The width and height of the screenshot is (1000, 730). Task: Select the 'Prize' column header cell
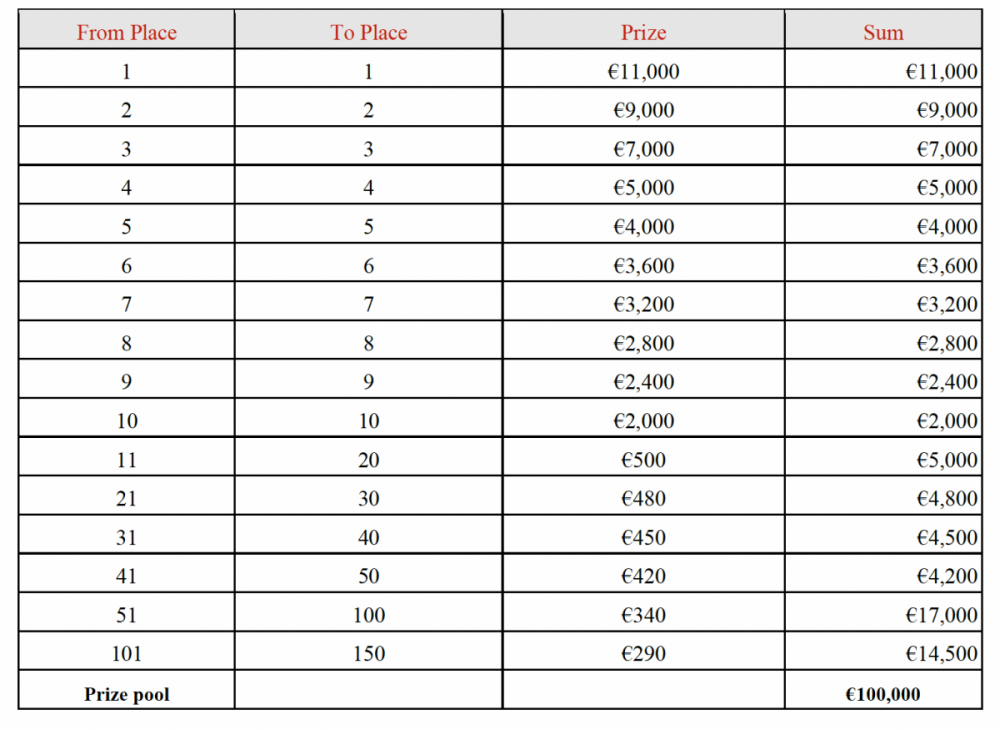[x=643, y=32]
